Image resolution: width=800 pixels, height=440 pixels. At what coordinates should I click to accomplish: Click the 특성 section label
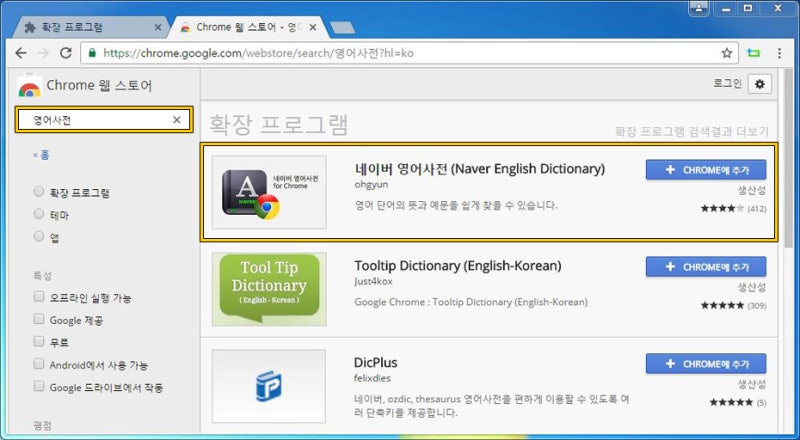(x=42, y=276)
